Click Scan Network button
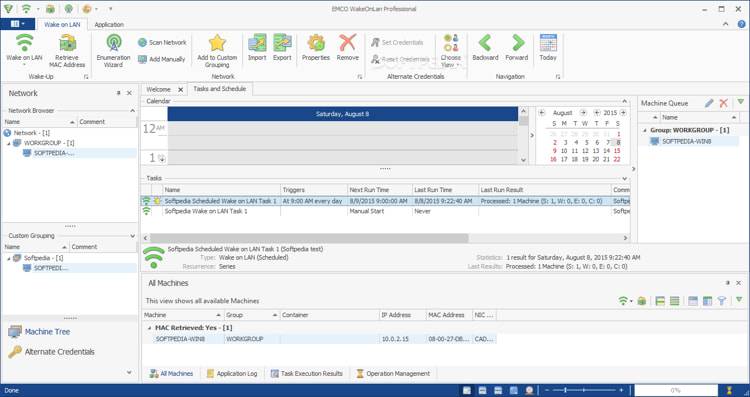The height and width of the screenshot is (397, 750). (x=162, y=43)
